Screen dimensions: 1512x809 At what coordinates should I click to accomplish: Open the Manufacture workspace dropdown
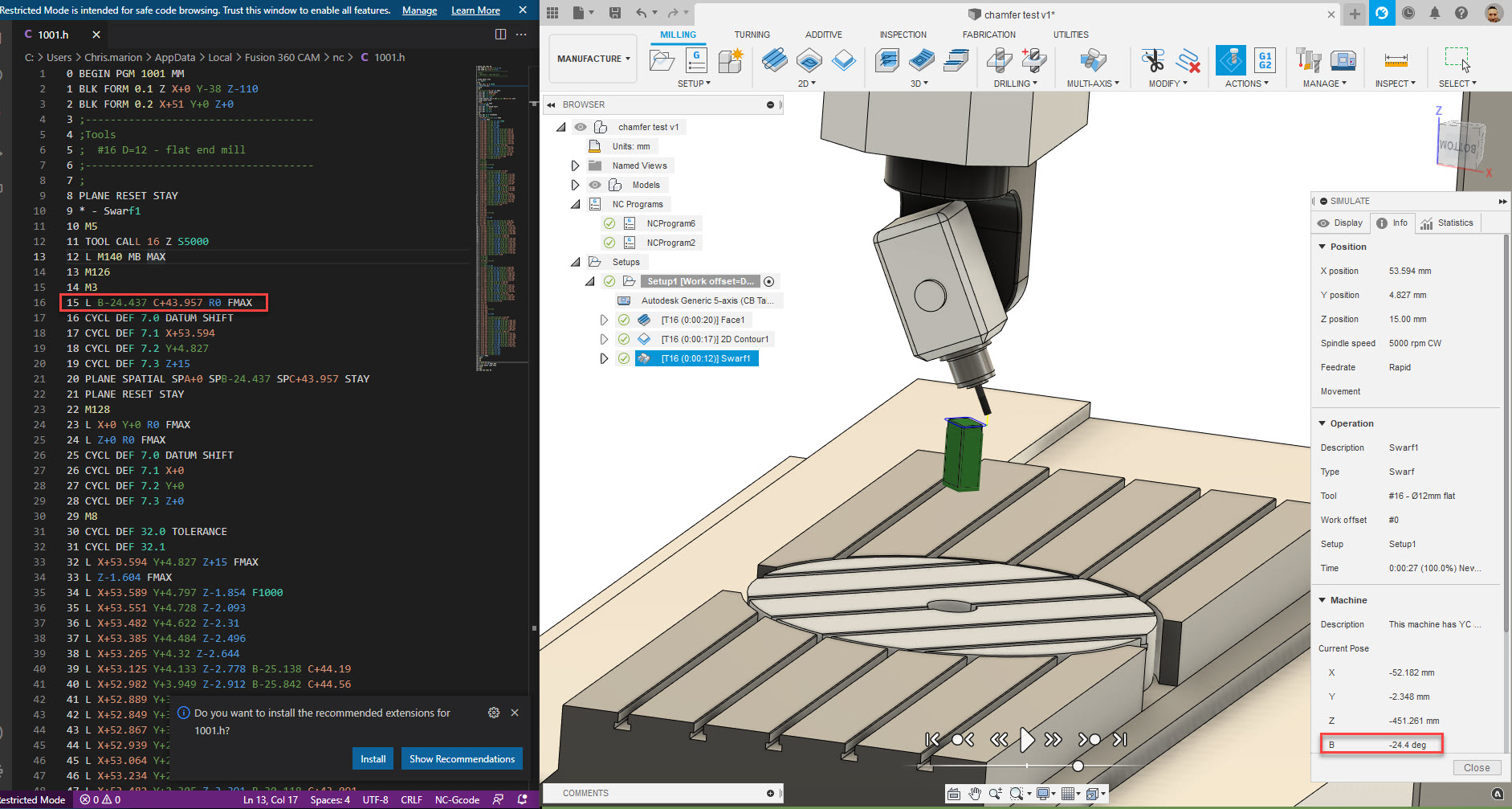coord(592,59)
